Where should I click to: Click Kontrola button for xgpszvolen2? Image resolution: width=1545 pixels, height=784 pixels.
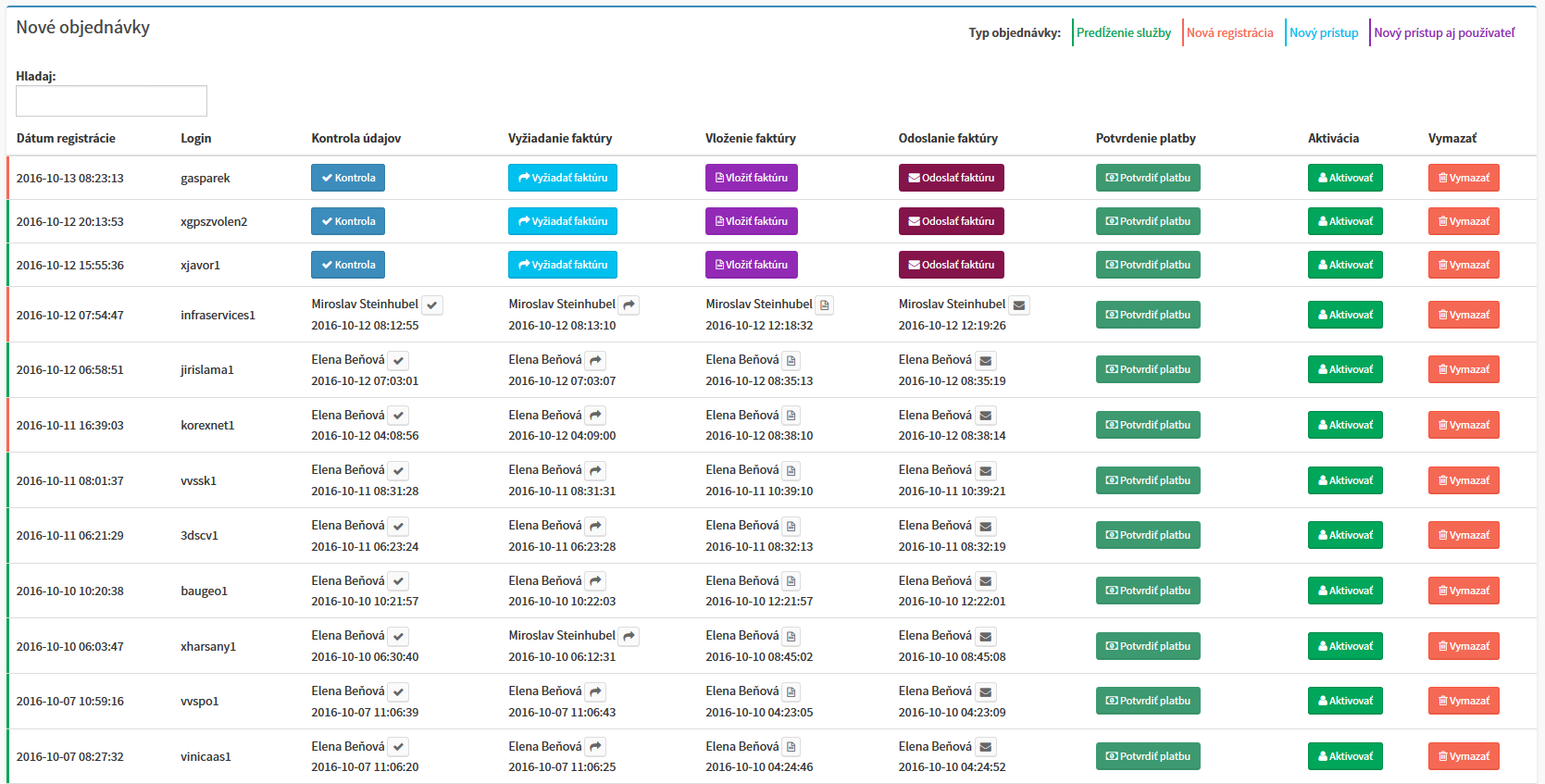coord(348,221)
